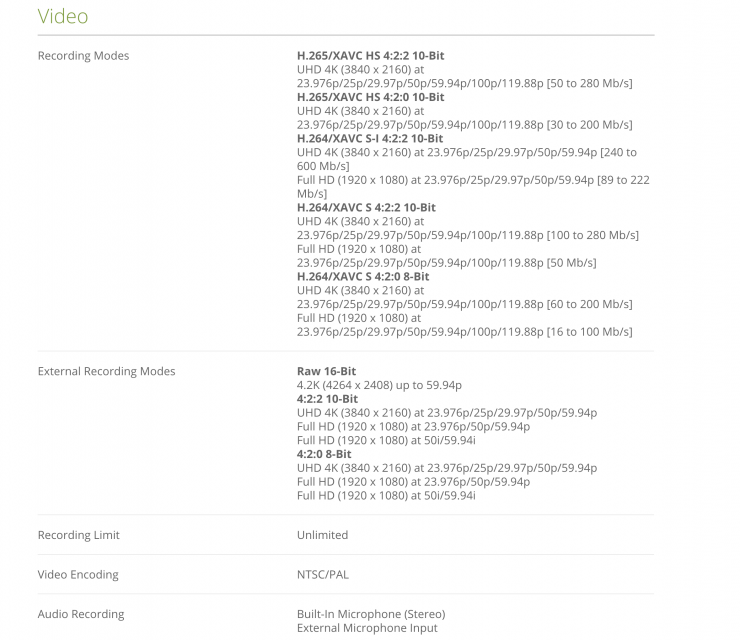Image resolution: width=740 pixels, height=640 pixels.
Task: Click the Audio Recording label
Action: 81,614
